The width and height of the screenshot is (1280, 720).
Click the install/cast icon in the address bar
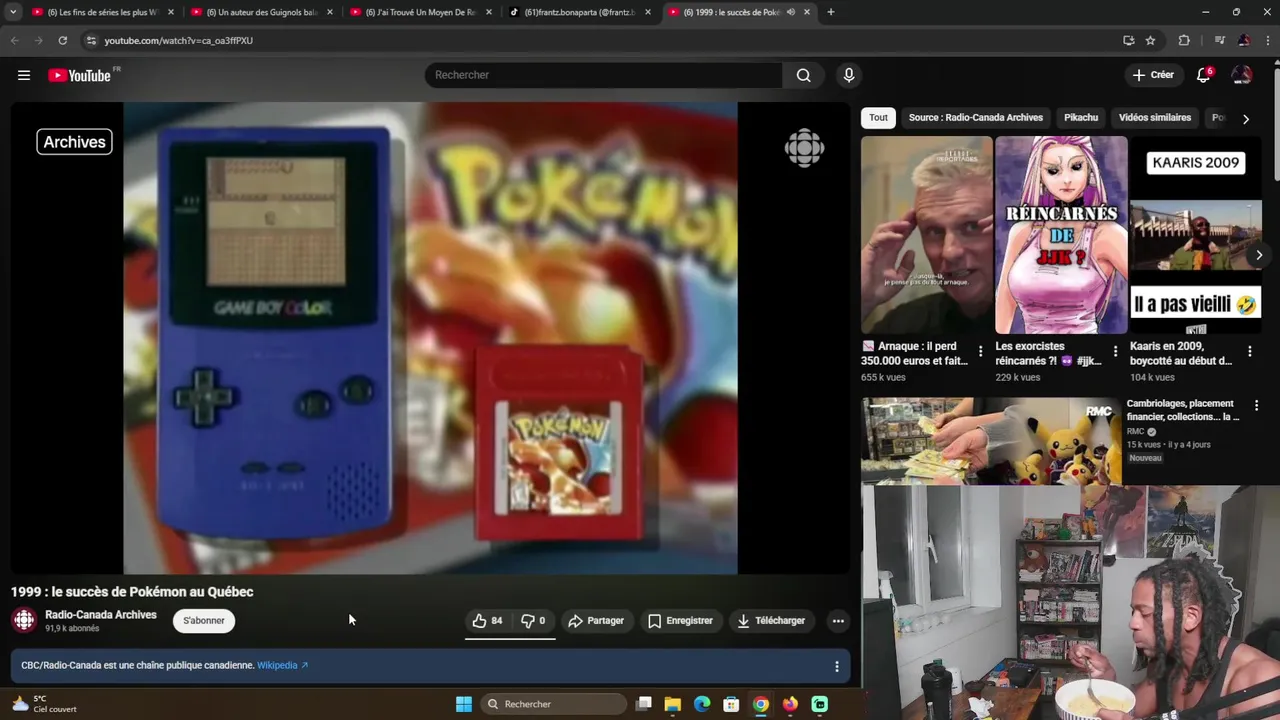(x=1129, y=40)
